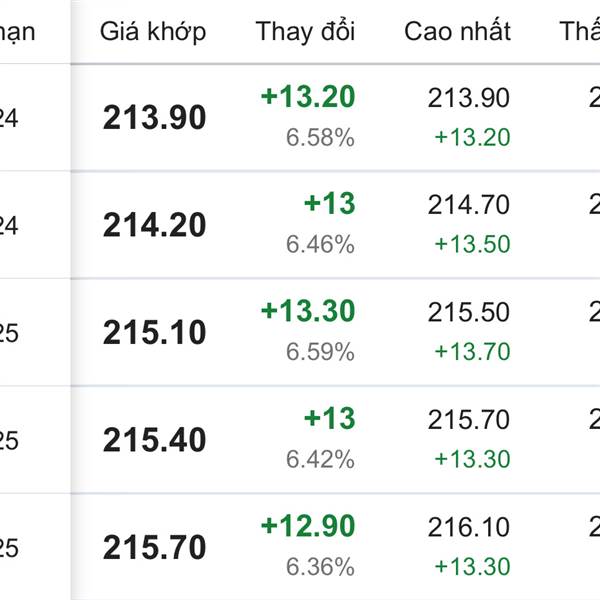Viewport: 600px width, 600px height.
Task: Click the 214.70 highest price
Action: pyautogui.click(x=469, y=205)
